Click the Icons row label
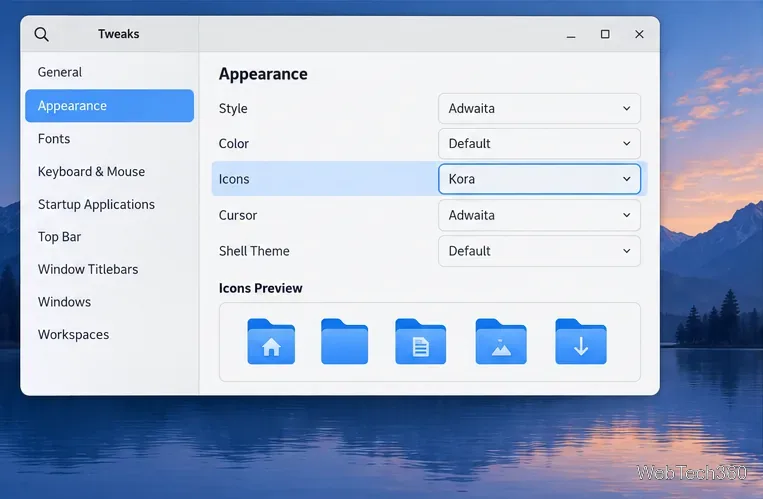763x499 pixels. [234, 179]
